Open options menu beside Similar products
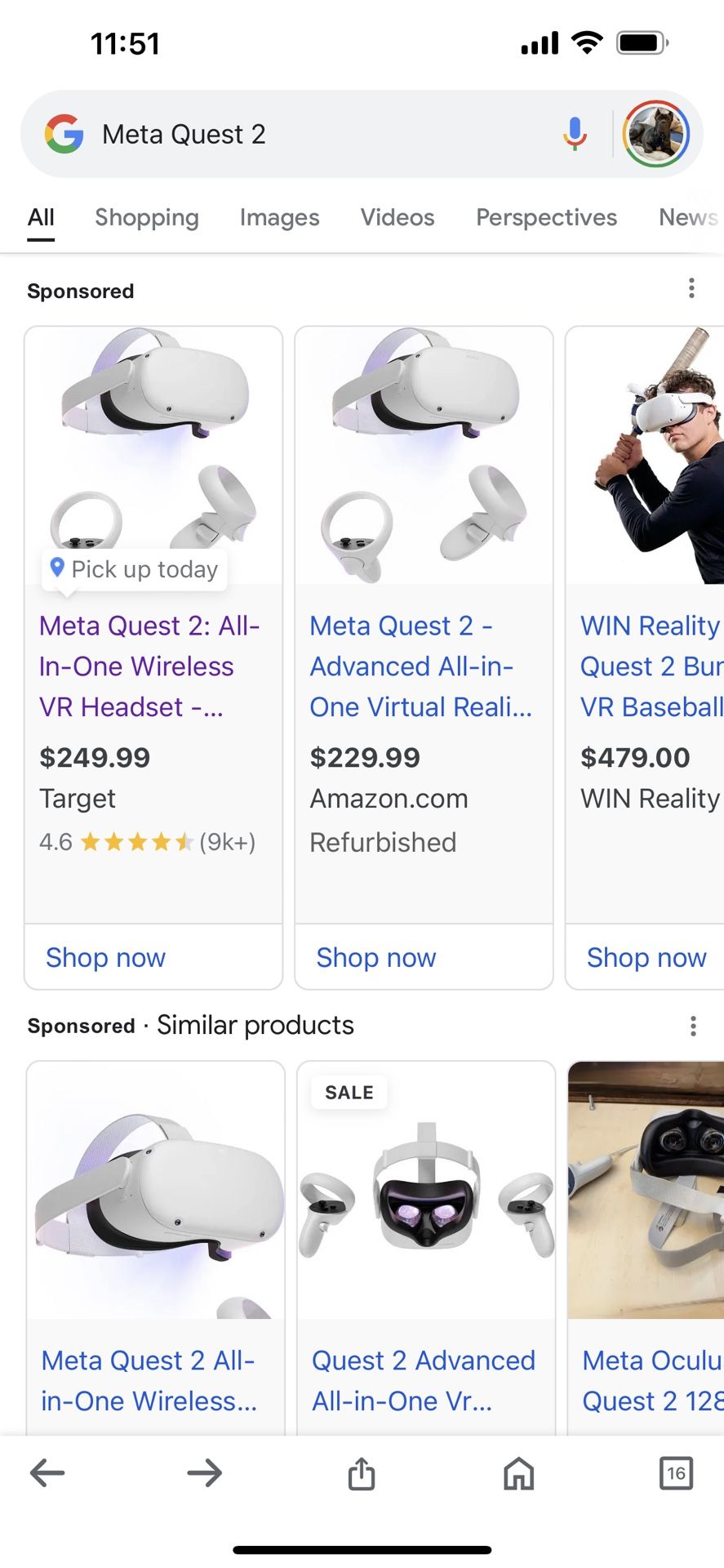Viewport: 724px width, 1568px height. (693, 1026)
